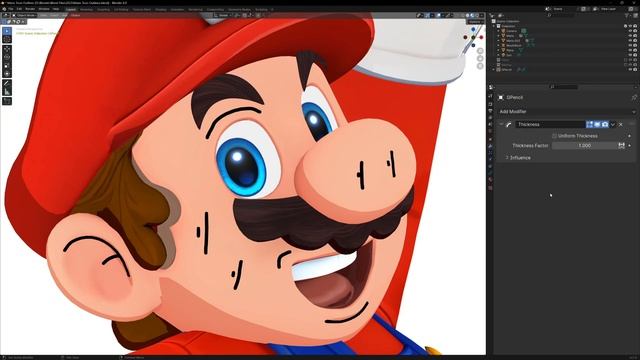Select the Scale tool
The width and height of the screenshot is (640, 360).
pos(7,65)
